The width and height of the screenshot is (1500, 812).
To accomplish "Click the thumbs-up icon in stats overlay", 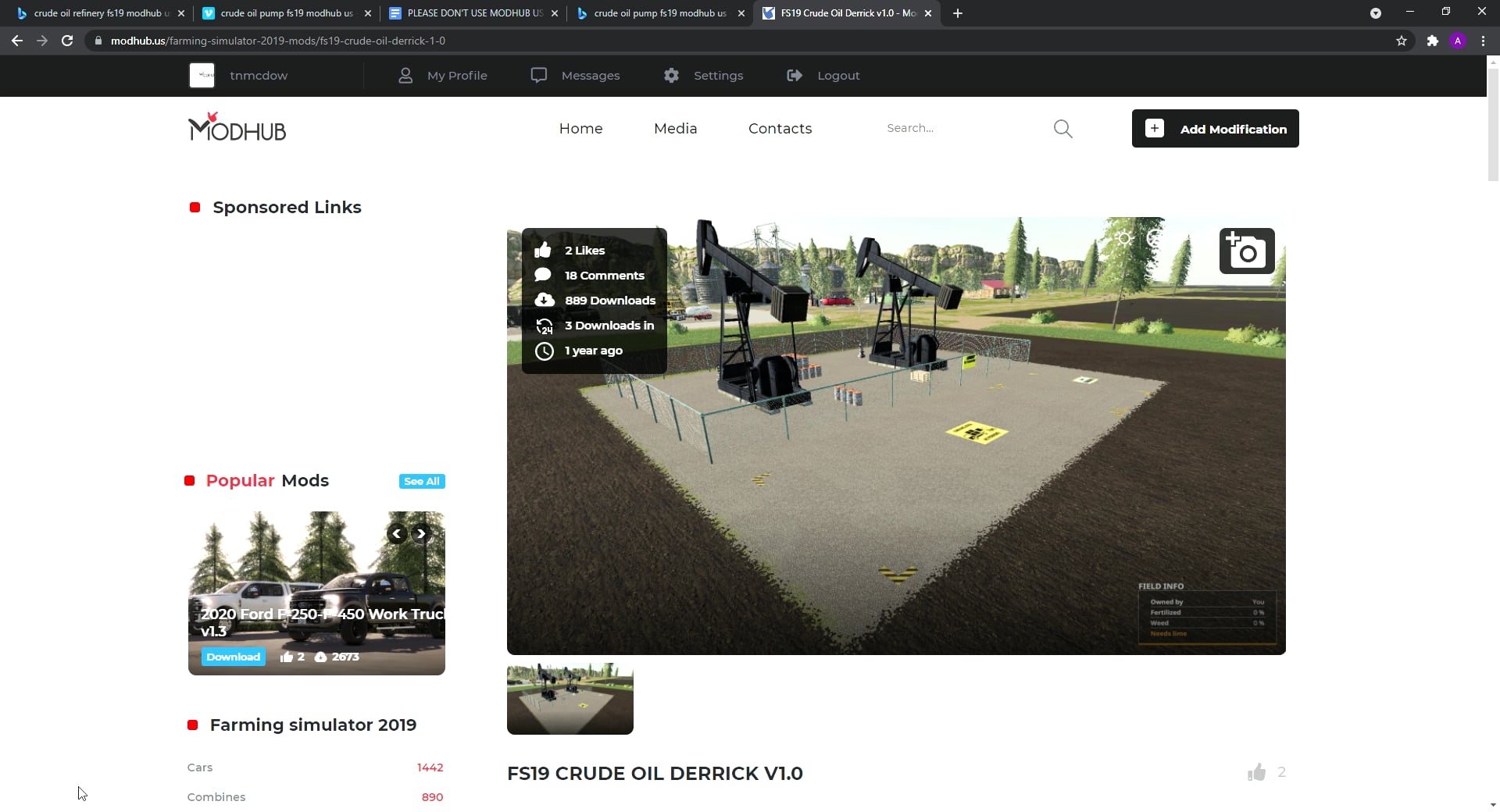I will (x=543, y=250).
